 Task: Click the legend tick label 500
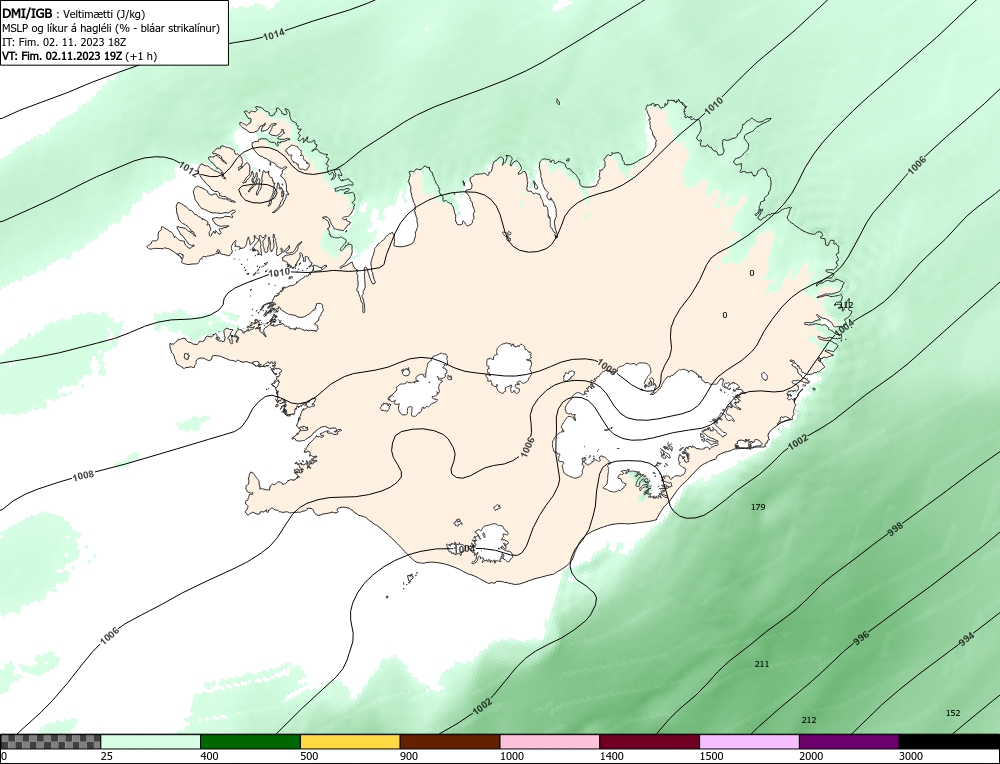pyautogui.click(x=309, y=756)
